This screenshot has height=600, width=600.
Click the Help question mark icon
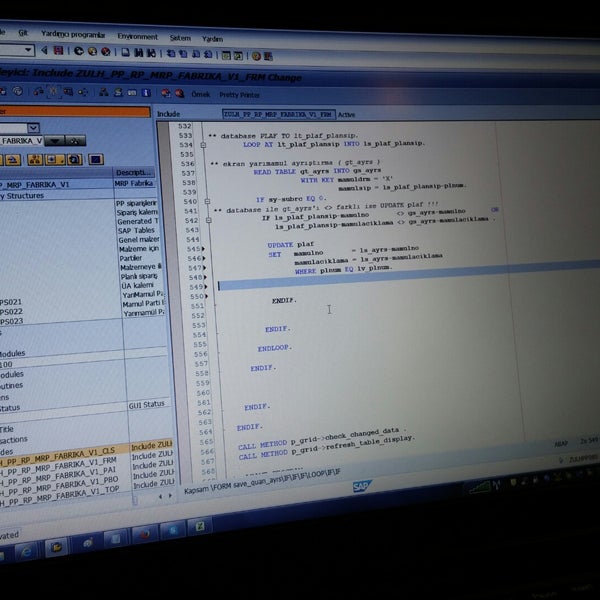point(256,56)
